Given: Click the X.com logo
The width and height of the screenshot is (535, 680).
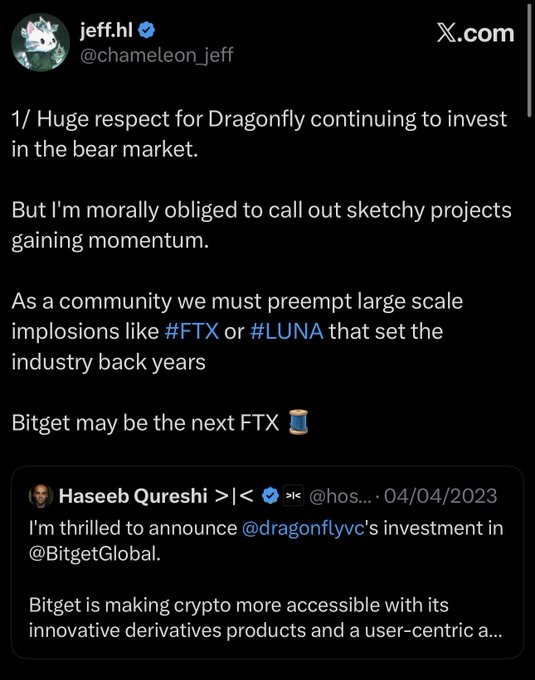Looking at the screenshot, I should click(475, 33).
